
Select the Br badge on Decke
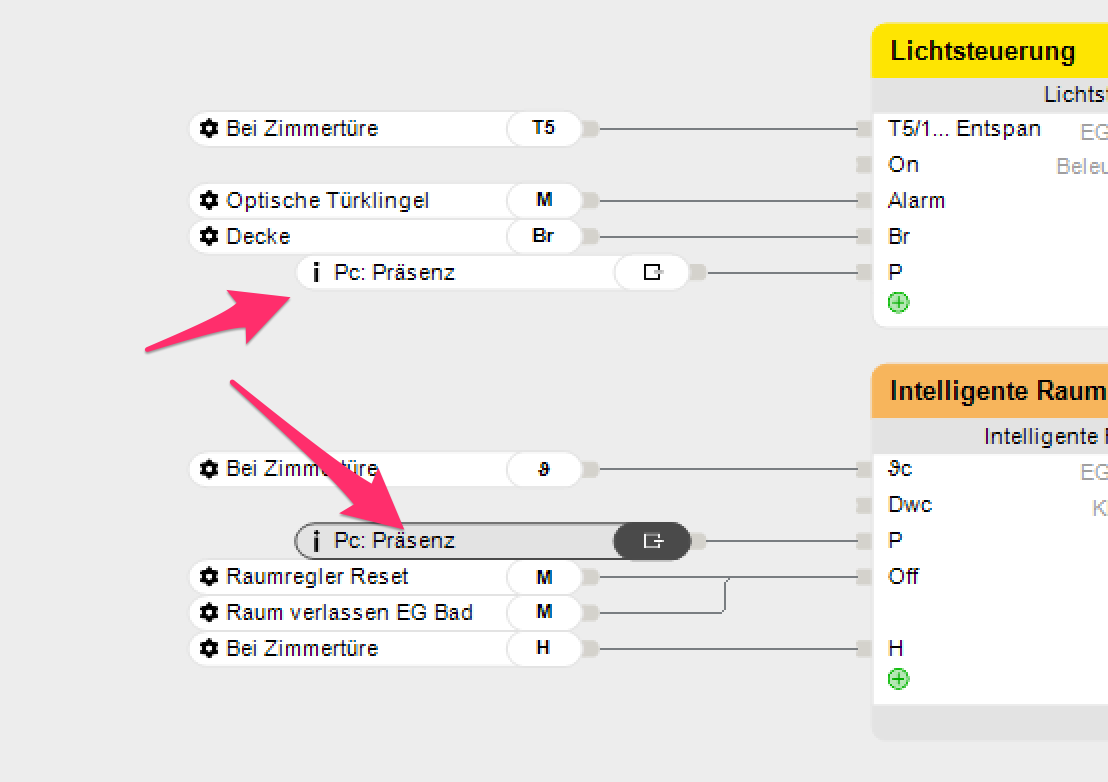pyautogui.click(x=543, y=236)
